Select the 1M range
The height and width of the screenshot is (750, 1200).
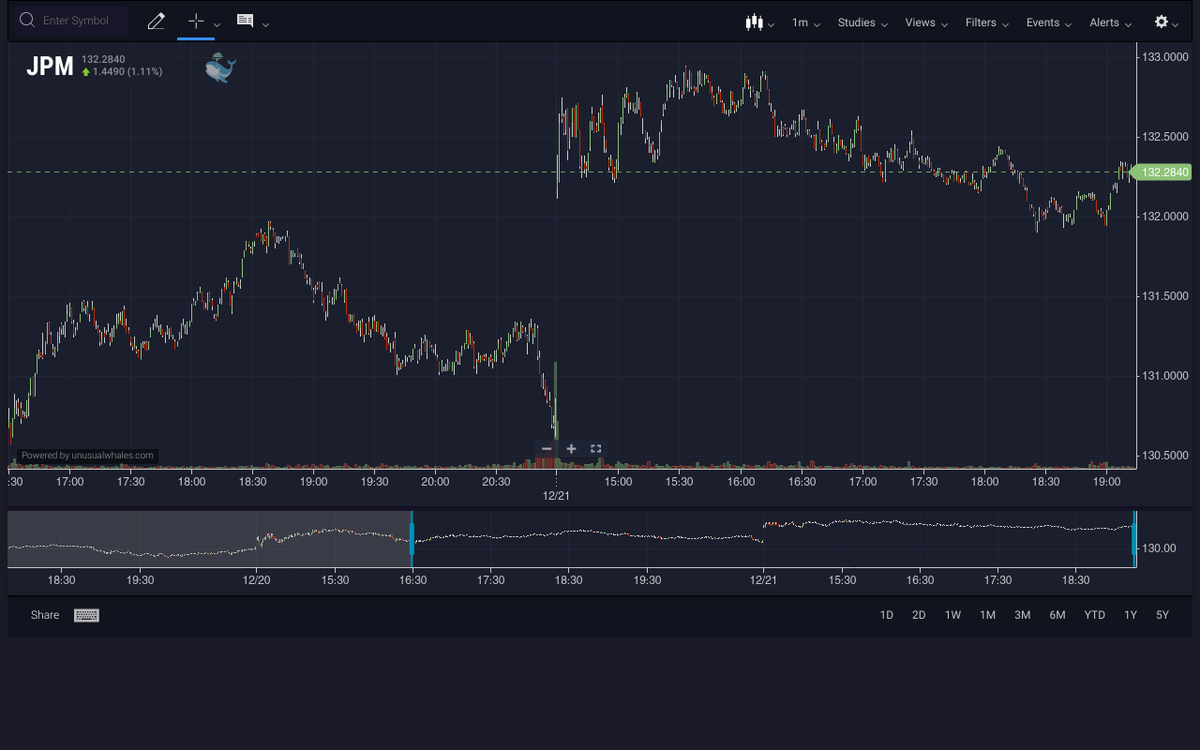[x=988, y=615]
